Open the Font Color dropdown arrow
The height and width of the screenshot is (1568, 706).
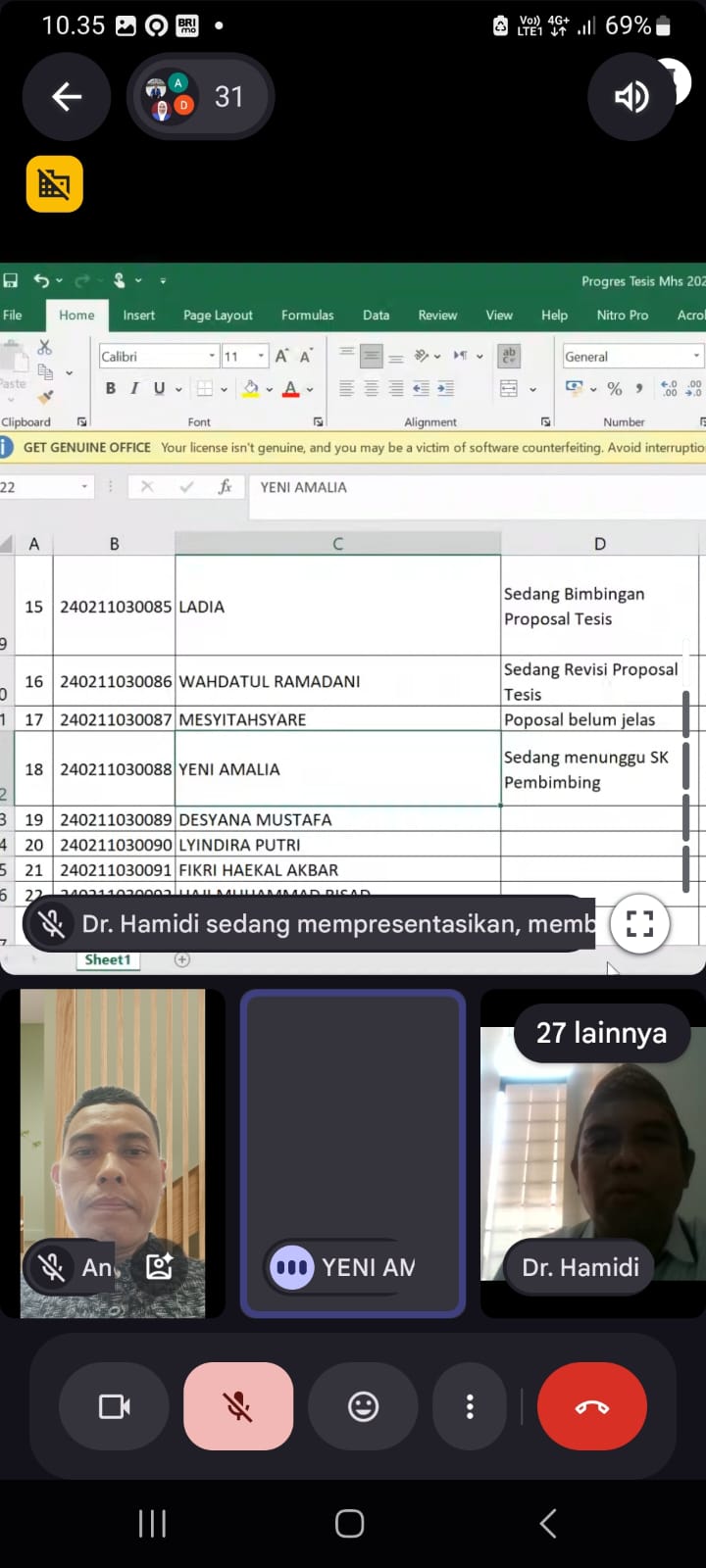click(310, 389)
